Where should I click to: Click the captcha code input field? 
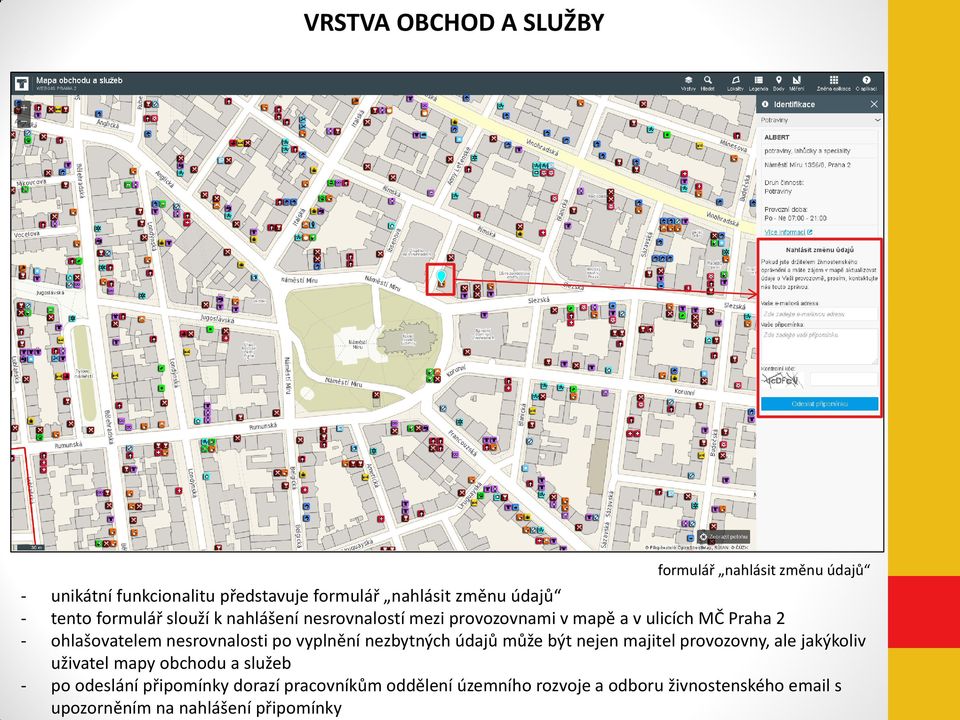(844, 380)
